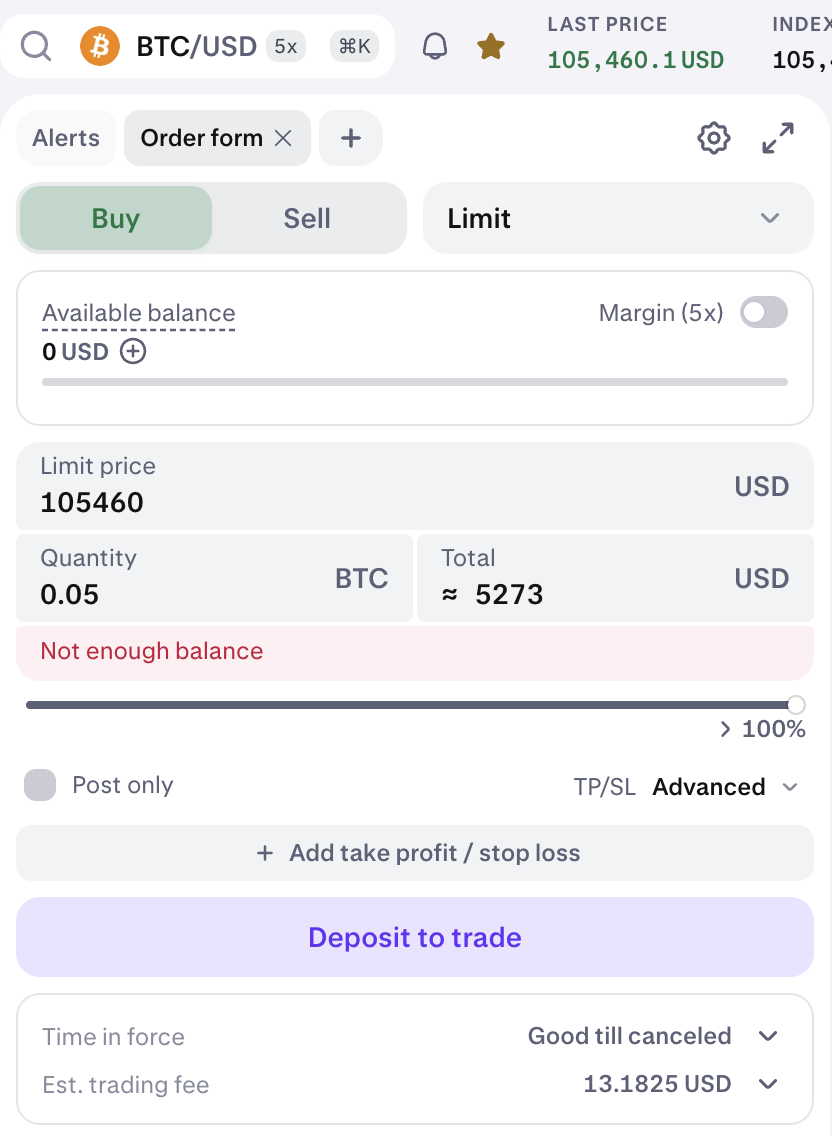Click the order size slider handle

point(796,704)
